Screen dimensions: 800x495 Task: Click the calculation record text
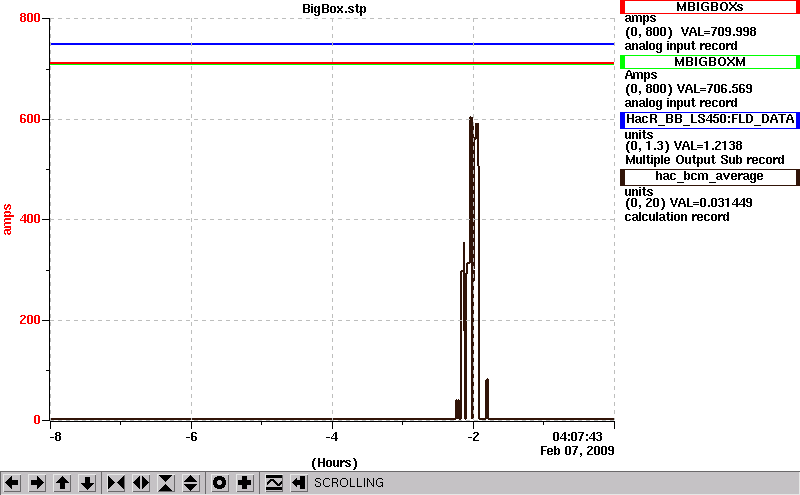(x=677, y=217)
